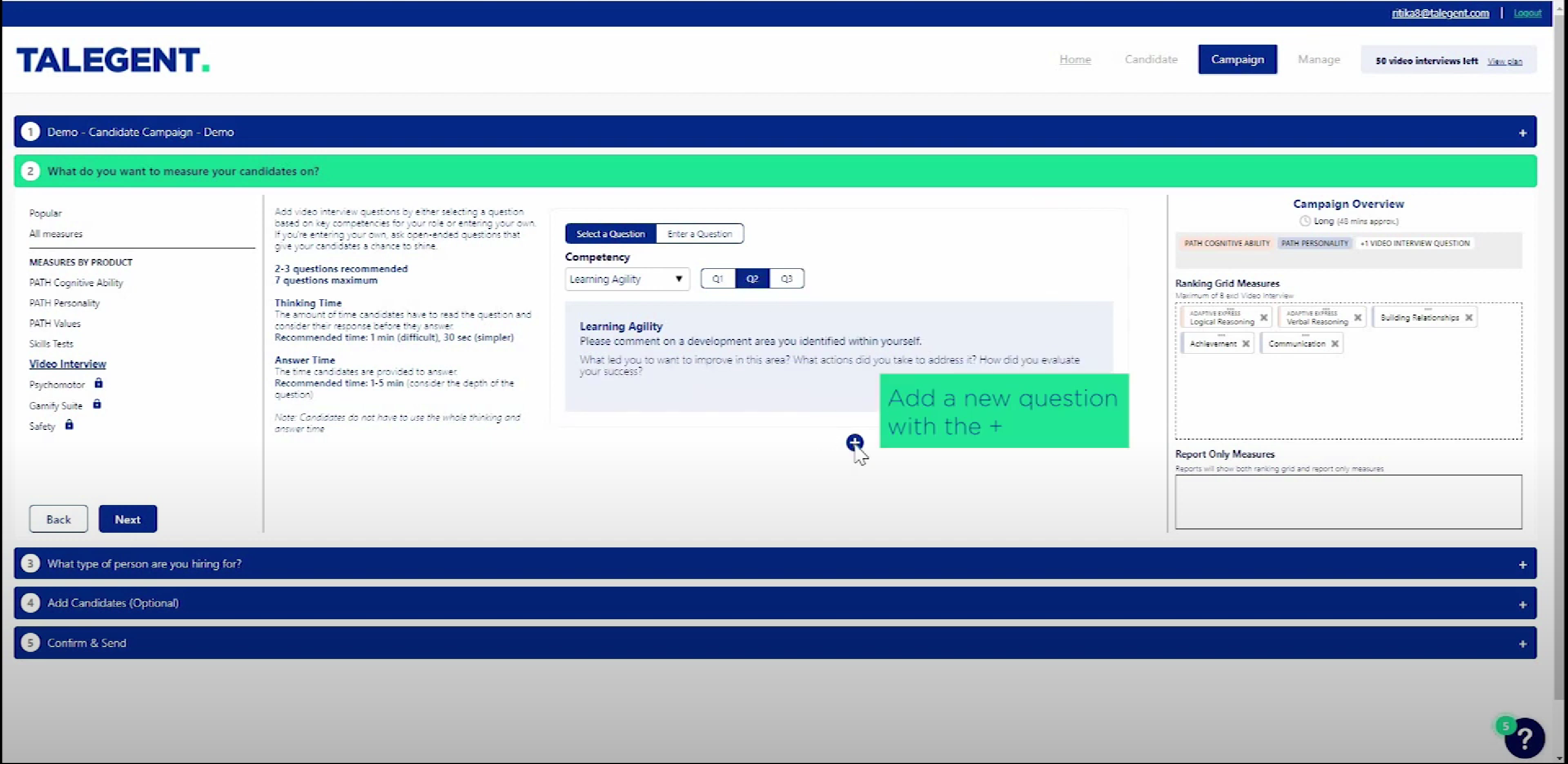Click the clock icon in Campaign Overview
The width and height of the screenshot is (1568, 764).
click(x=1304, y=221)
